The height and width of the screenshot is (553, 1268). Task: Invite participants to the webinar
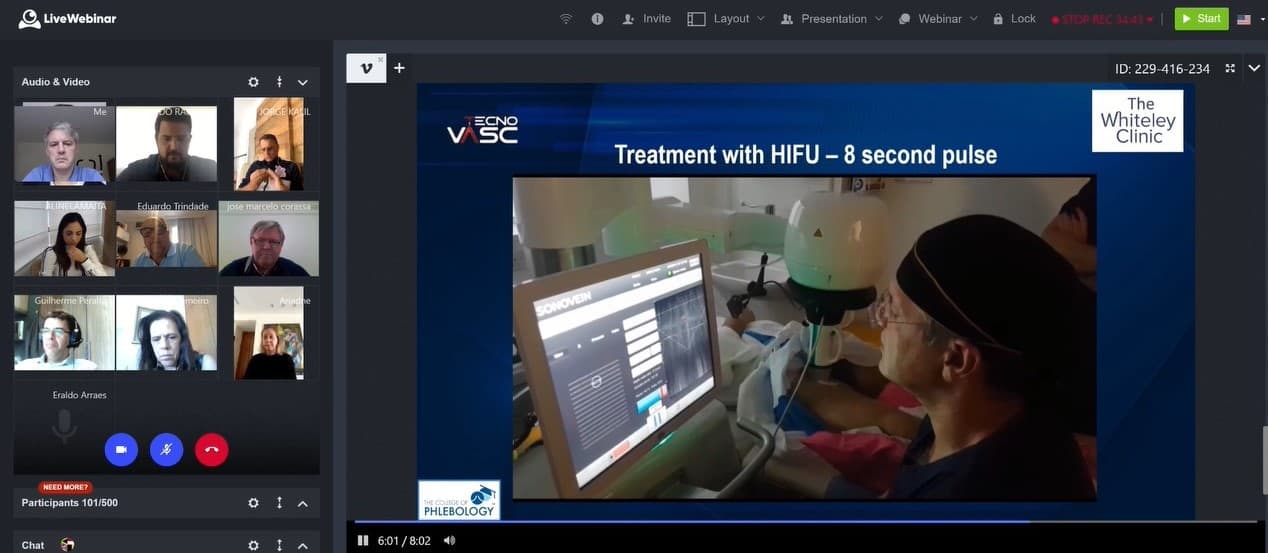click(x=646, y=19)
